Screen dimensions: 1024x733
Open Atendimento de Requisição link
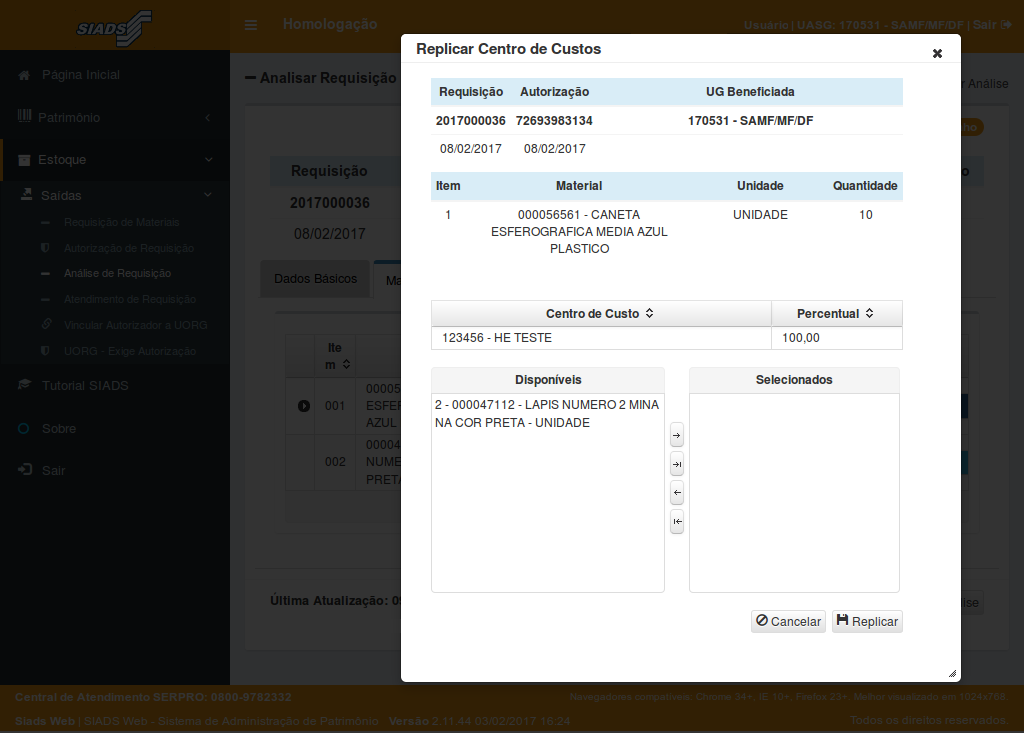pos(130,299)
